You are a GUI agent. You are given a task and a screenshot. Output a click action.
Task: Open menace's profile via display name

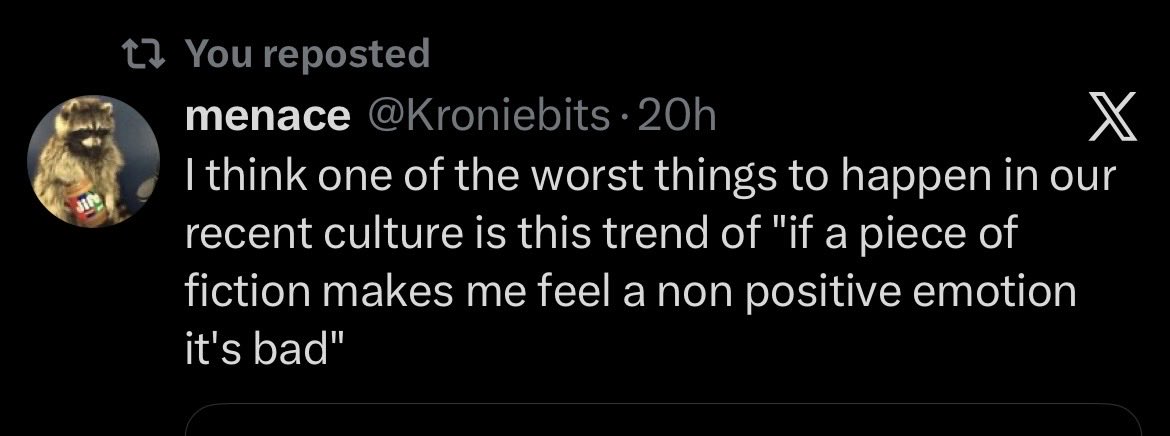[267, 116]
